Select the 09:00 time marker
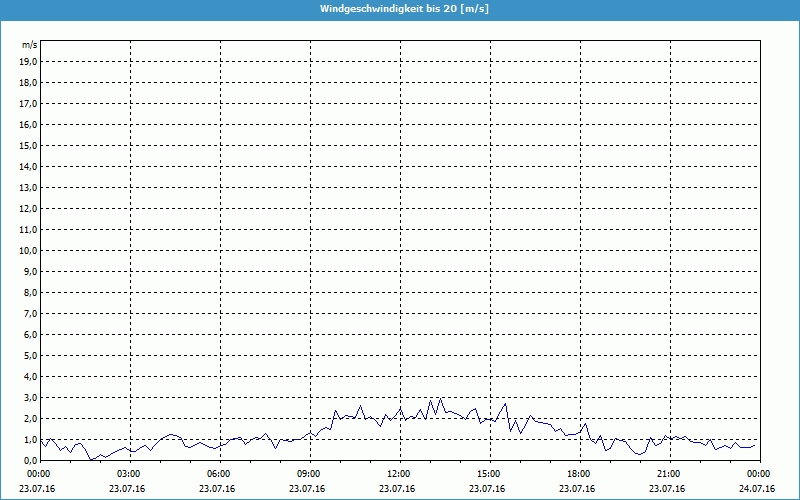This screenshot has width=800, height=500. click(x=307, y=474)
